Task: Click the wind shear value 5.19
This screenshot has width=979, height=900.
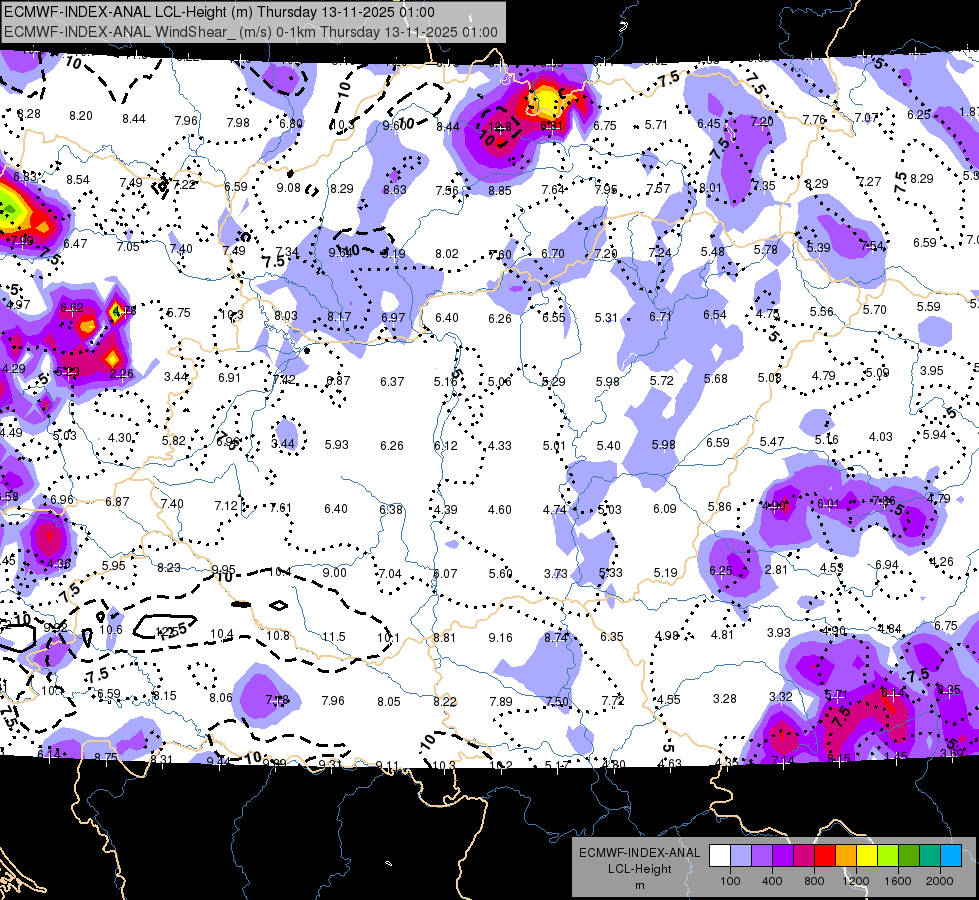Action: pyautogui.click(x=666, y=573)
